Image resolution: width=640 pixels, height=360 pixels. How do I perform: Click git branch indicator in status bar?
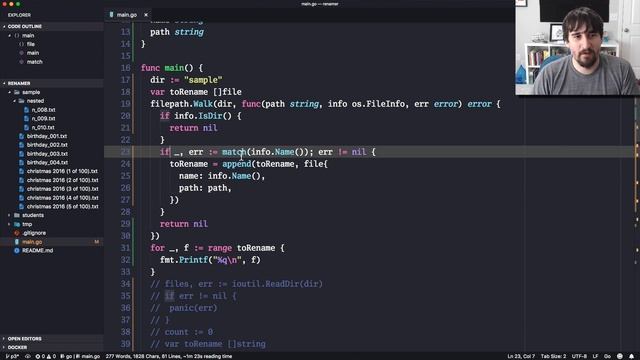12,356
